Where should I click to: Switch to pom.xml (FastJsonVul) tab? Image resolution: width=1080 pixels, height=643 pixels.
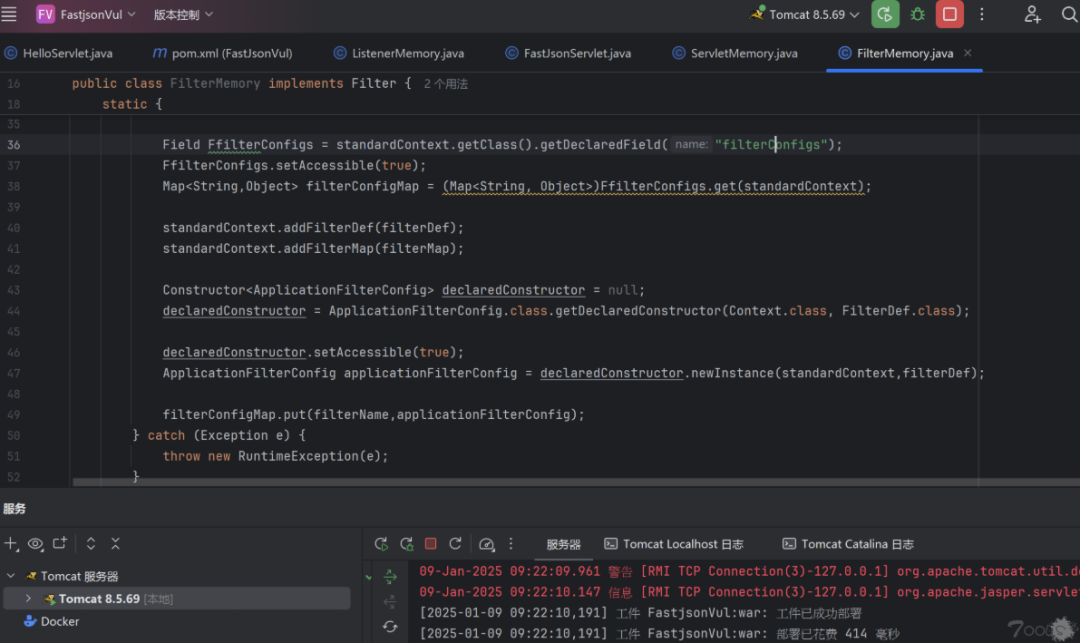pyautogui.click(x=222, y=53)
